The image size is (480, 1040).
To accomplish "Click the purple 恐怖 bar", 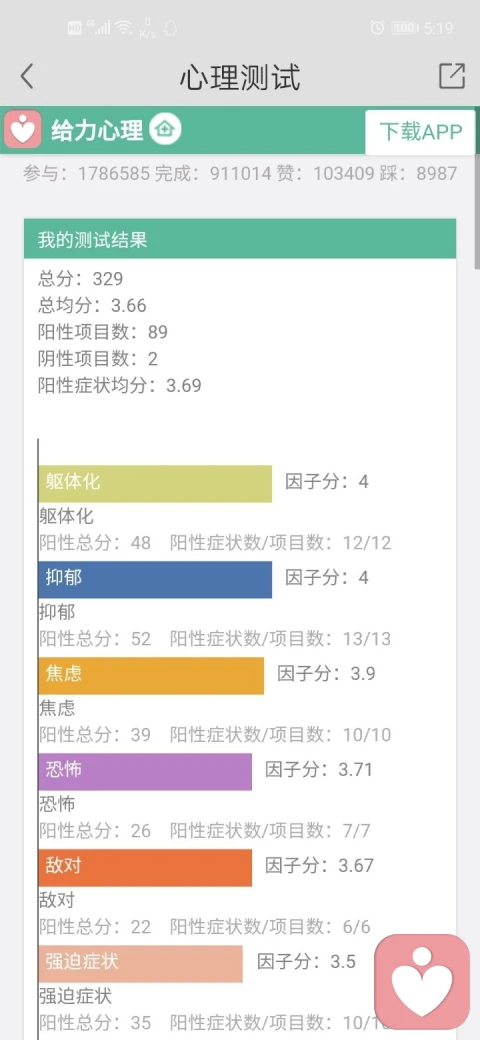I will (145, 771).
